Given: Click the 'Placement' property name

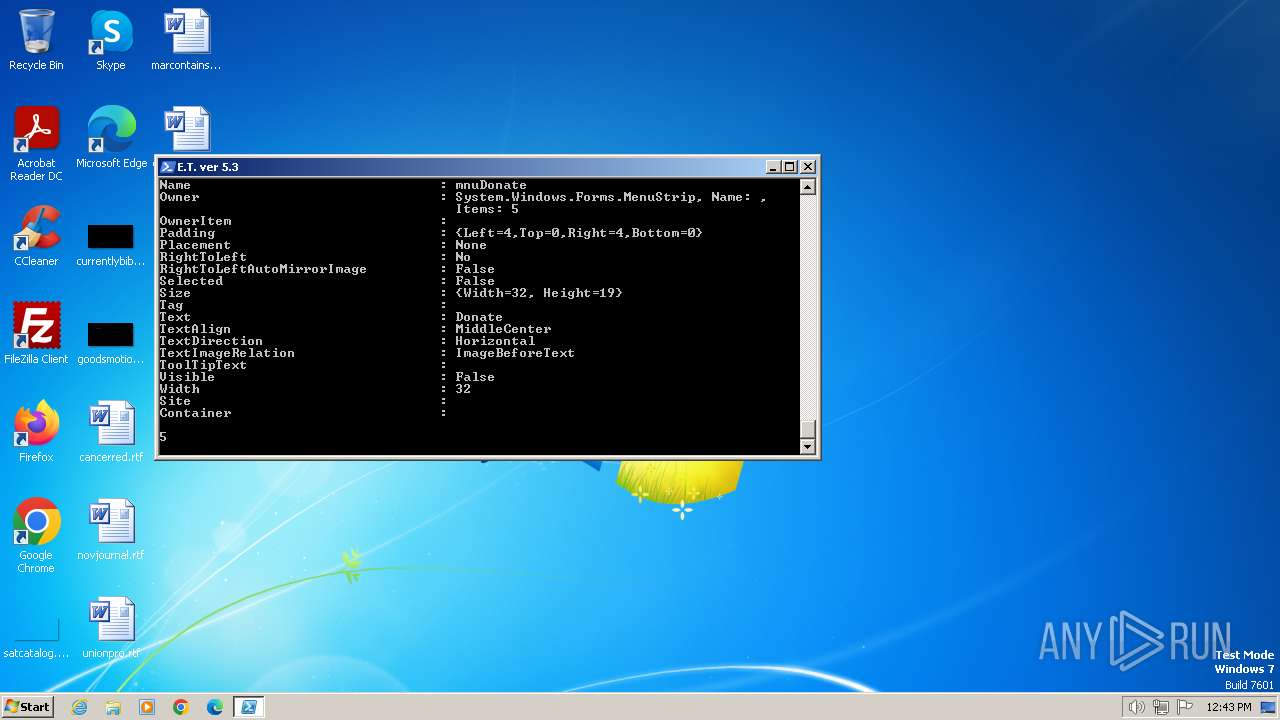Looking at the screenshot, I should pyautogui.click(x=195, y=245).
